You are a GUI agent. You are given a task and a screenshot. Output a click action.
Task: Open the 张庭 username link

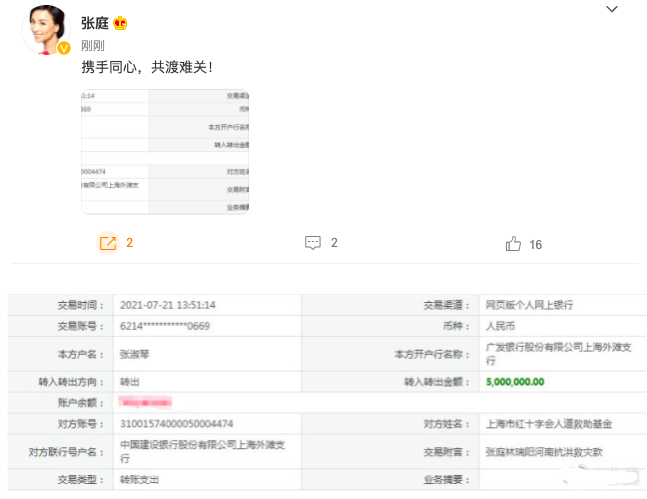pyautogui.click(x=95, y=24)
